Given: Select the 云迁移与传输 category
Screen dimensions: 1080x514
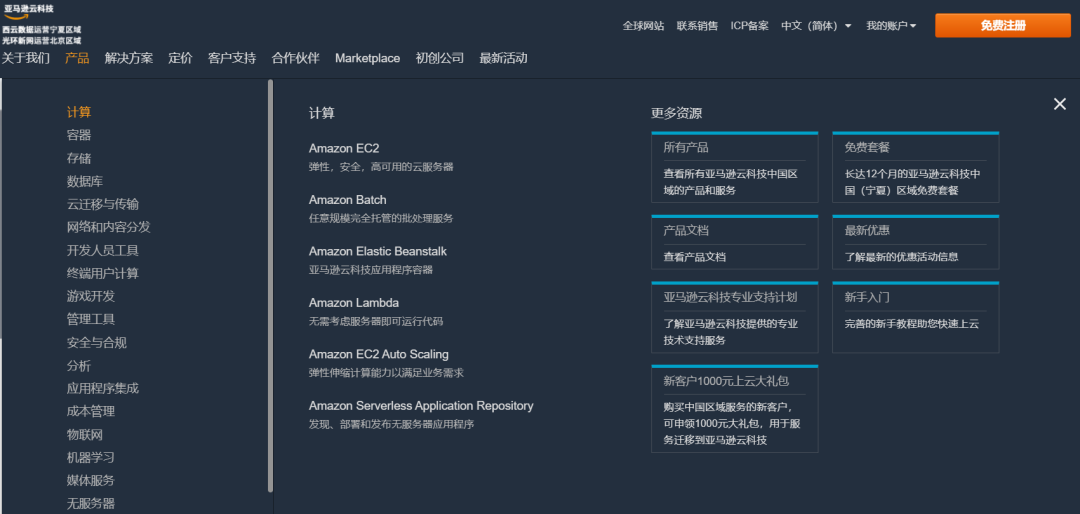Looking at the screenshot, I should click(103, 204).
